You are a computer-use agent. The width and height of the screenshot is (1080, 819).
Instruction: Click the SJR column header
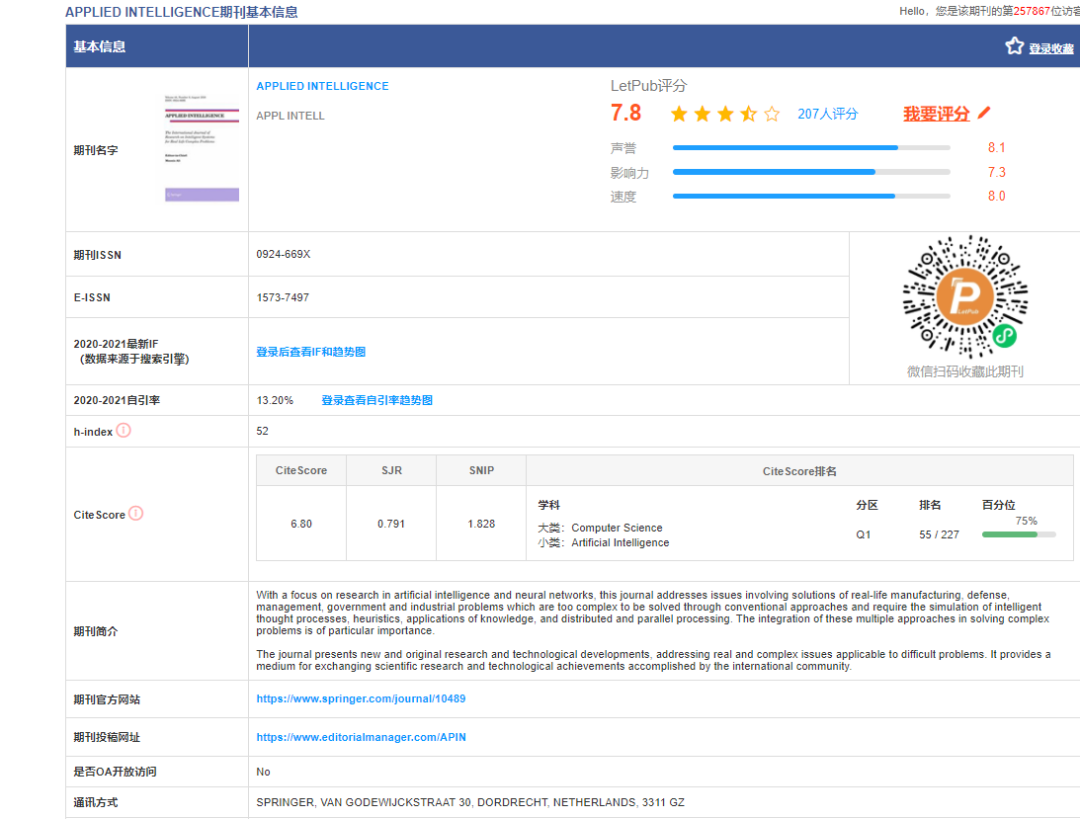391,470
